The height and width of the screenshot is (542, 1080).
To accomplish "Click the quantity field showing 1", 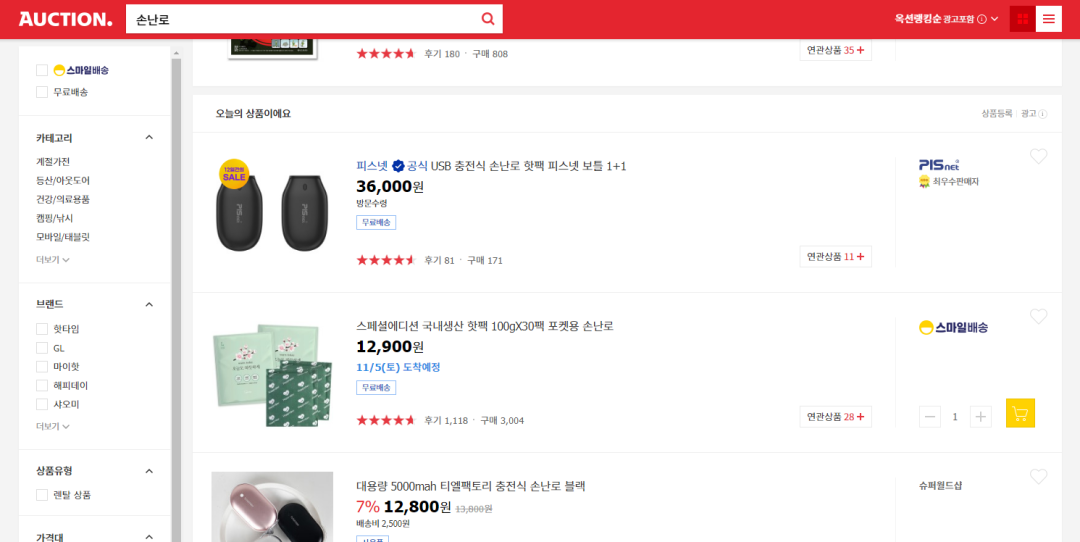I will point(955,417).
